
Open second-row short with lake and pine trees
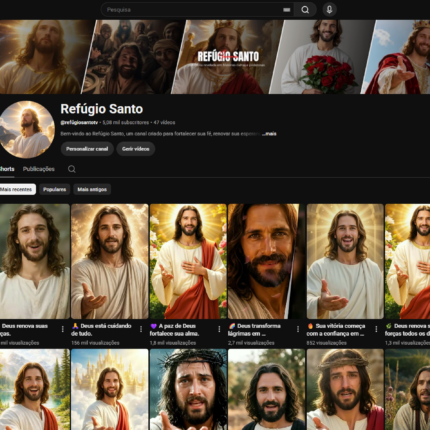click(35, 389)
